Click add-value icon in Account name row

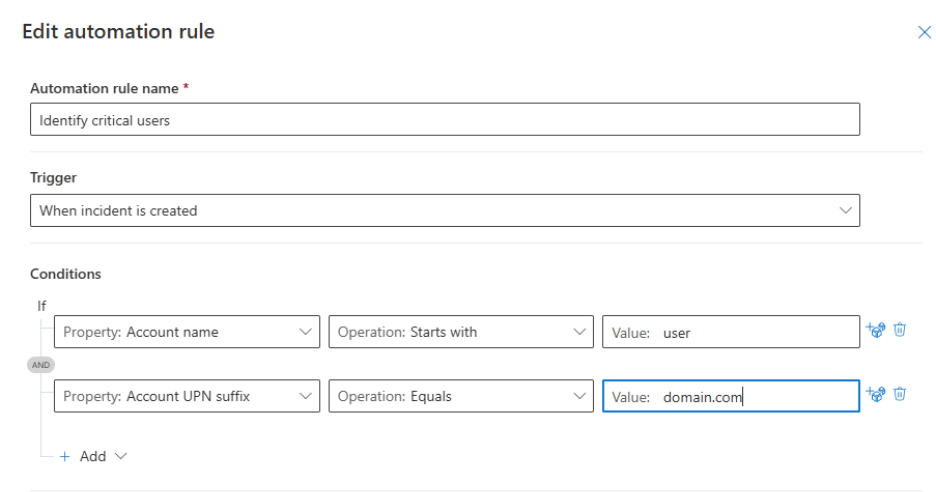[x=877, y=330]
